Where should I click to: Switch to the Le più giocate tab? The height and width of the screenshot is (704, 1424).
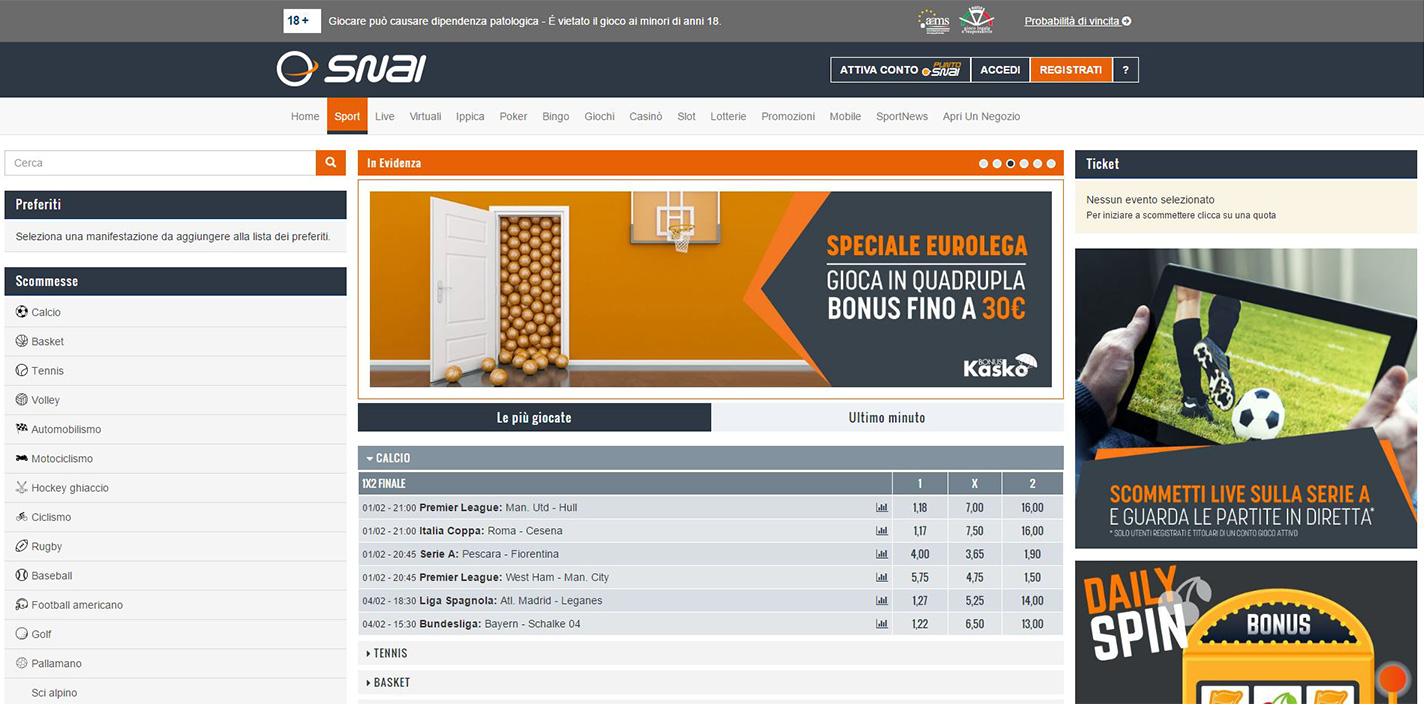(x=534, y=418)
